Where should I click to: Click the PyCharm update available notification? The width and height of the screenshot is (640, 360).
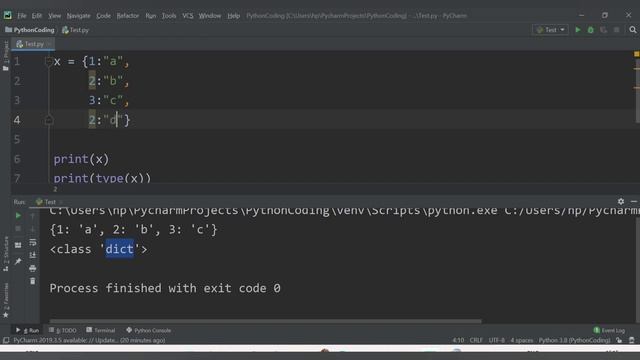[x=89, y=340]
